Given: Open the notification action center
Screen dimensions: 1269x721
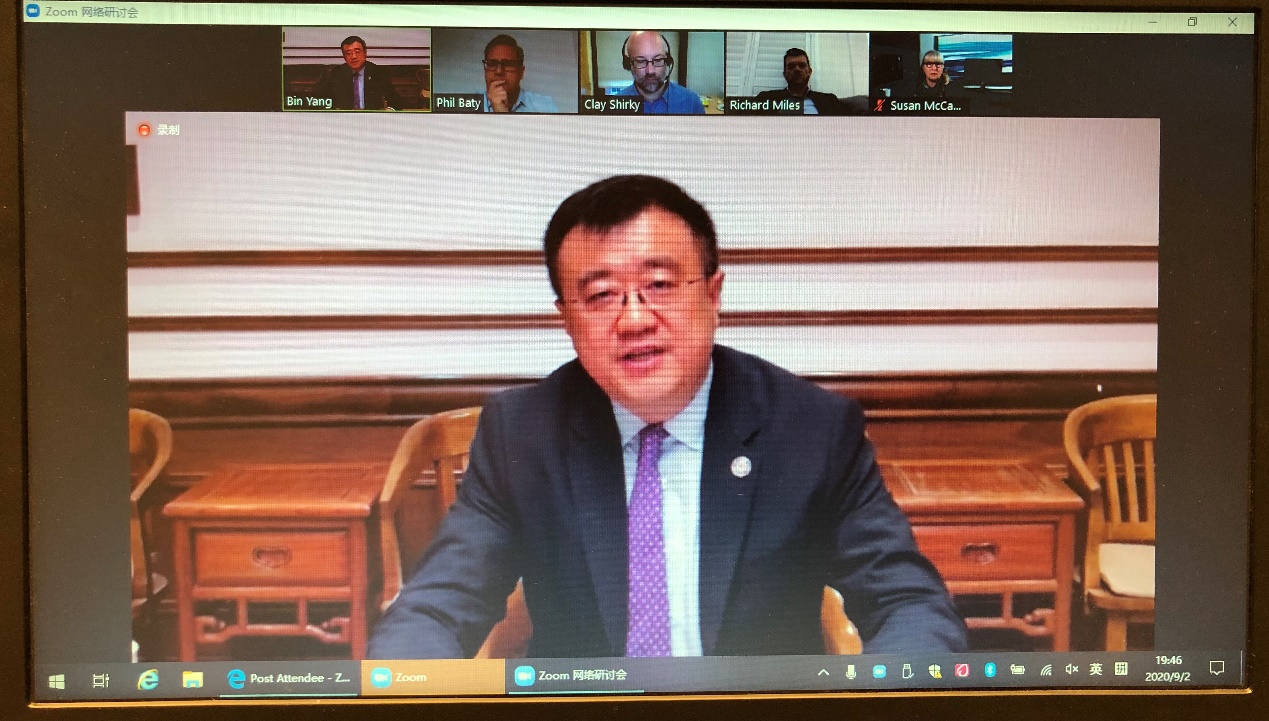Looking at the screenshot, I should tap(1217, 668).
